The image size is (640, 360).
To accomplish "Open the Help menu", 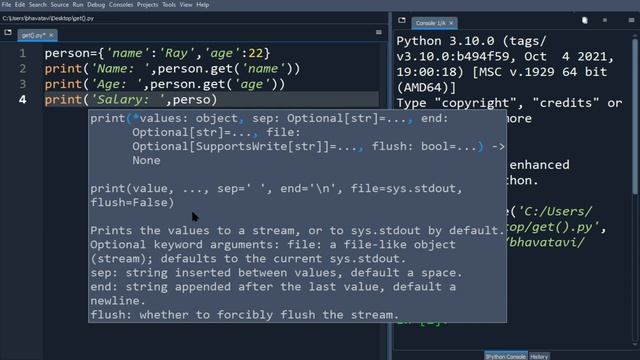I will click(x=202, y=5).
